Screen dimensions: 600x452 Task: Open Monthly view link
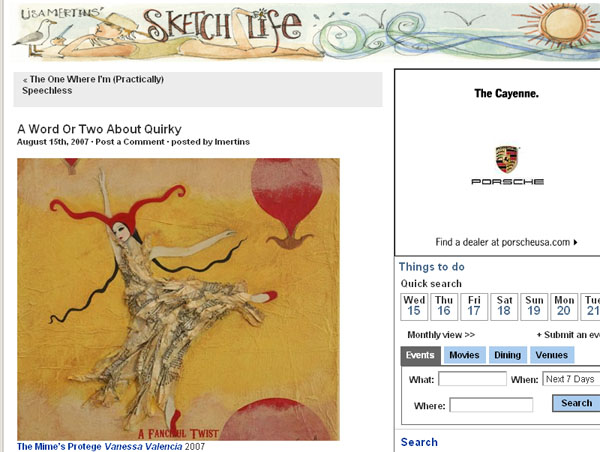point(441,335)
